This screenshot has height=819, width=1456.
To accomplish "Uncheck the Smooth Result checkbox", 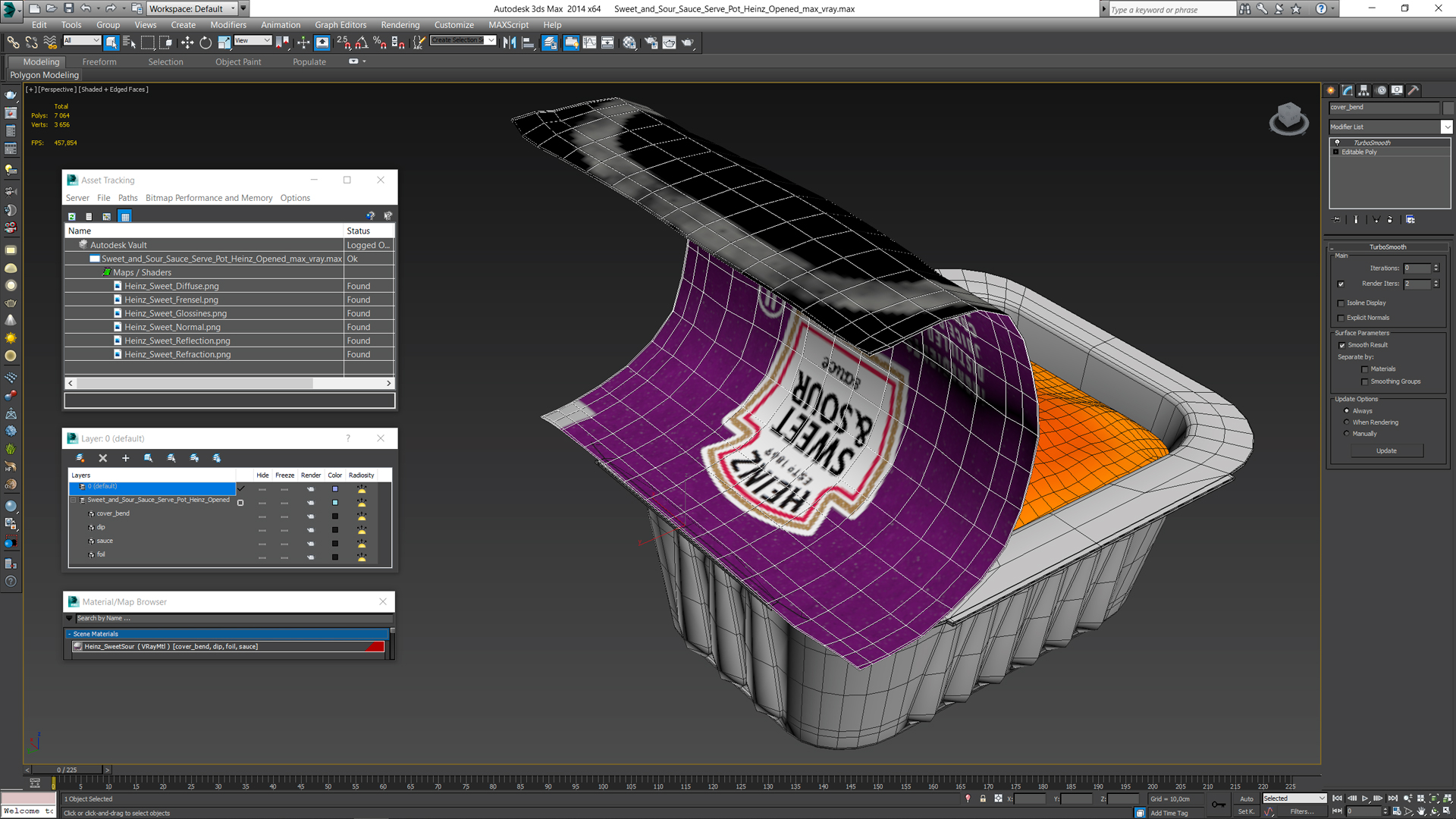I will pos(1341,345).
